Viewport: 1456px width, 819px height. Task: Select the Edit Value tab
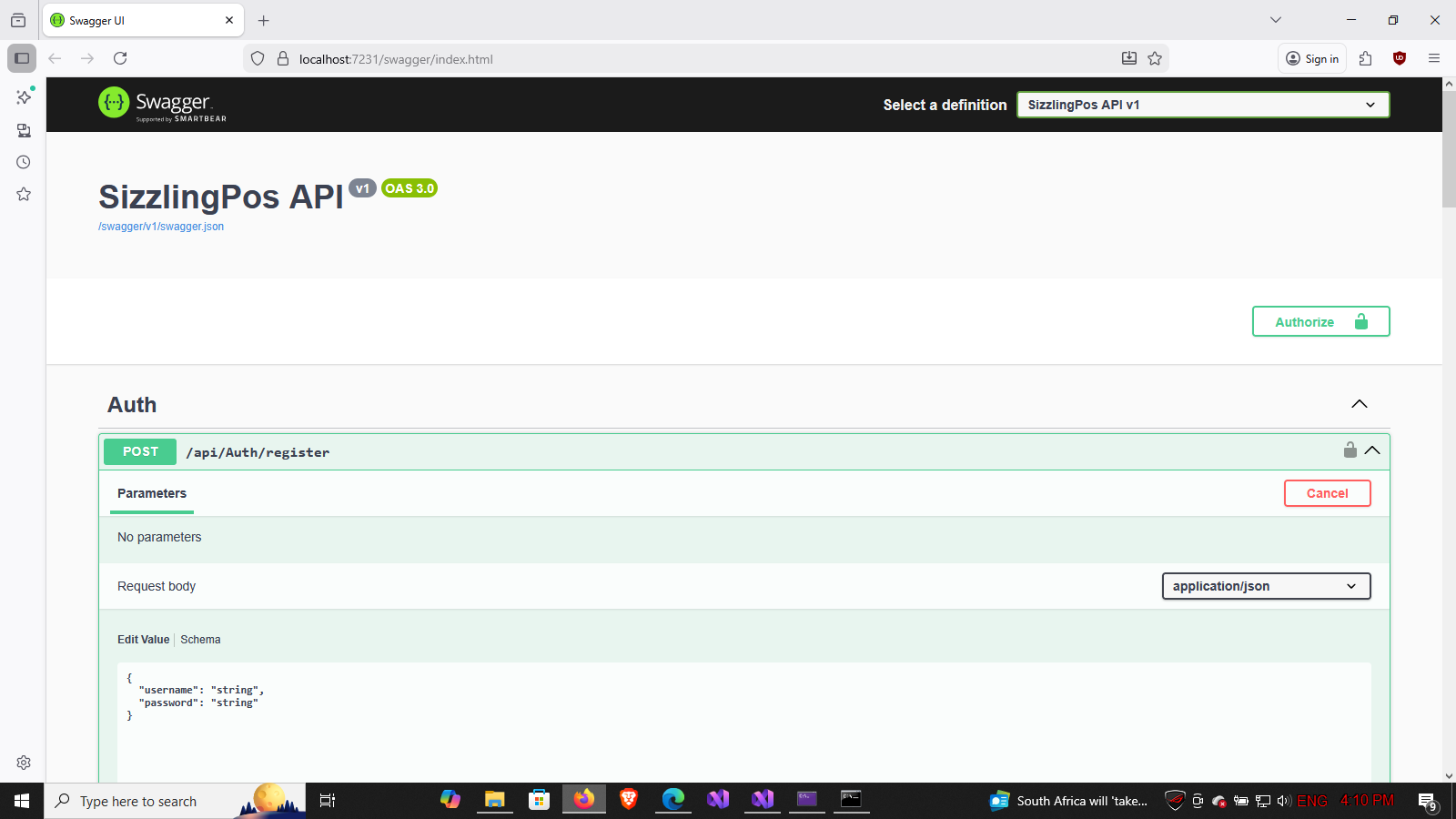(x=143, y=640)
